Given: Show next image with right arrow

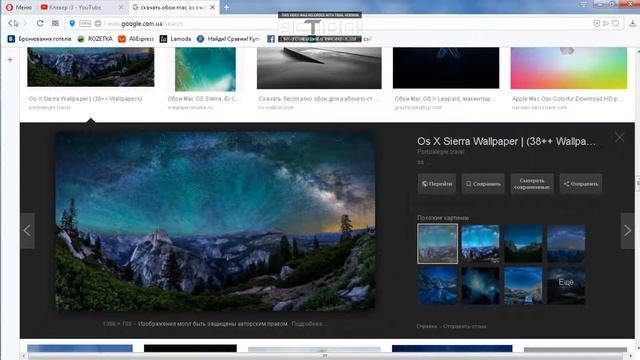Looking at the screenshot, I should [x=627, y=231].
